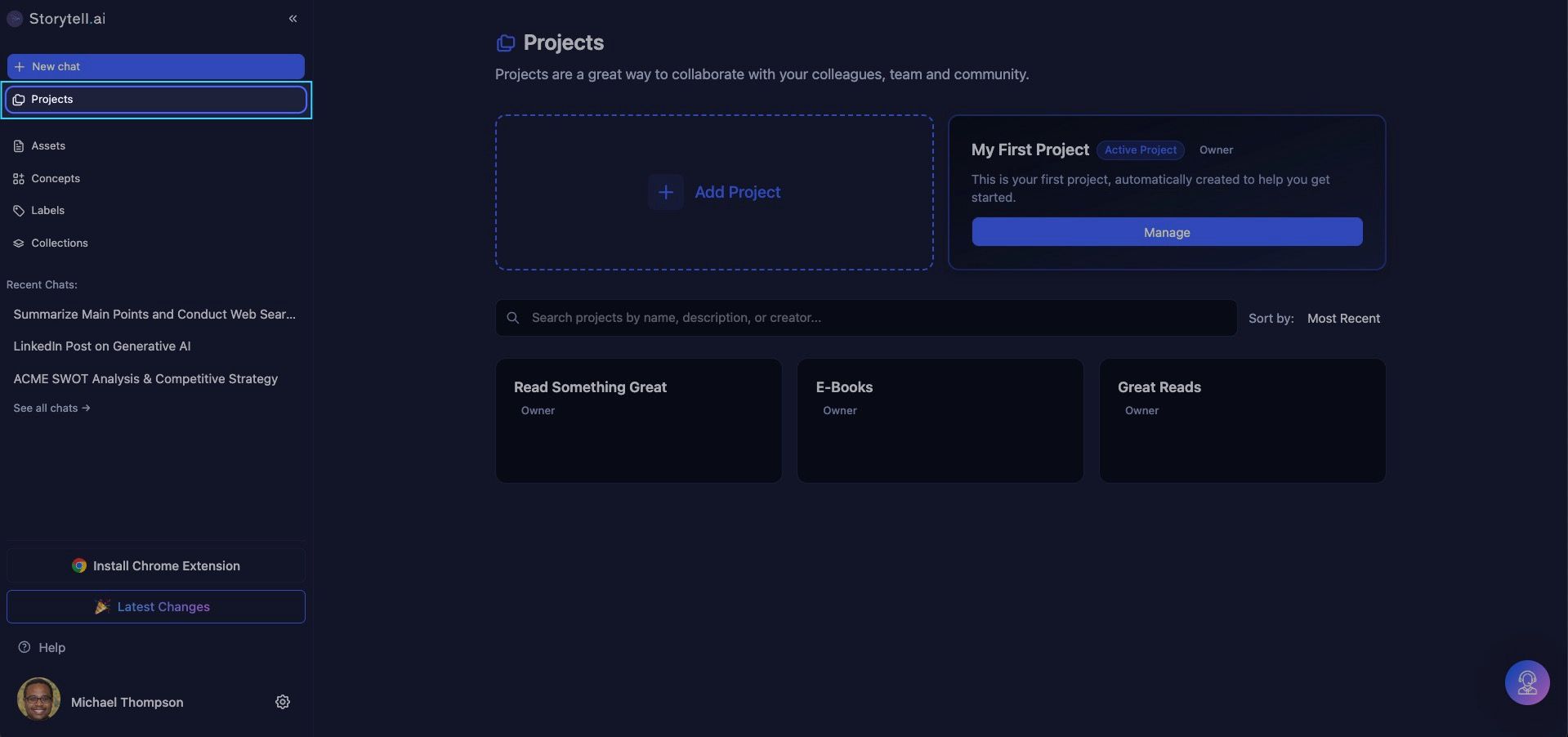Open Assets in the sidebar
The image size is (1568, 737).
pos(48,145)
